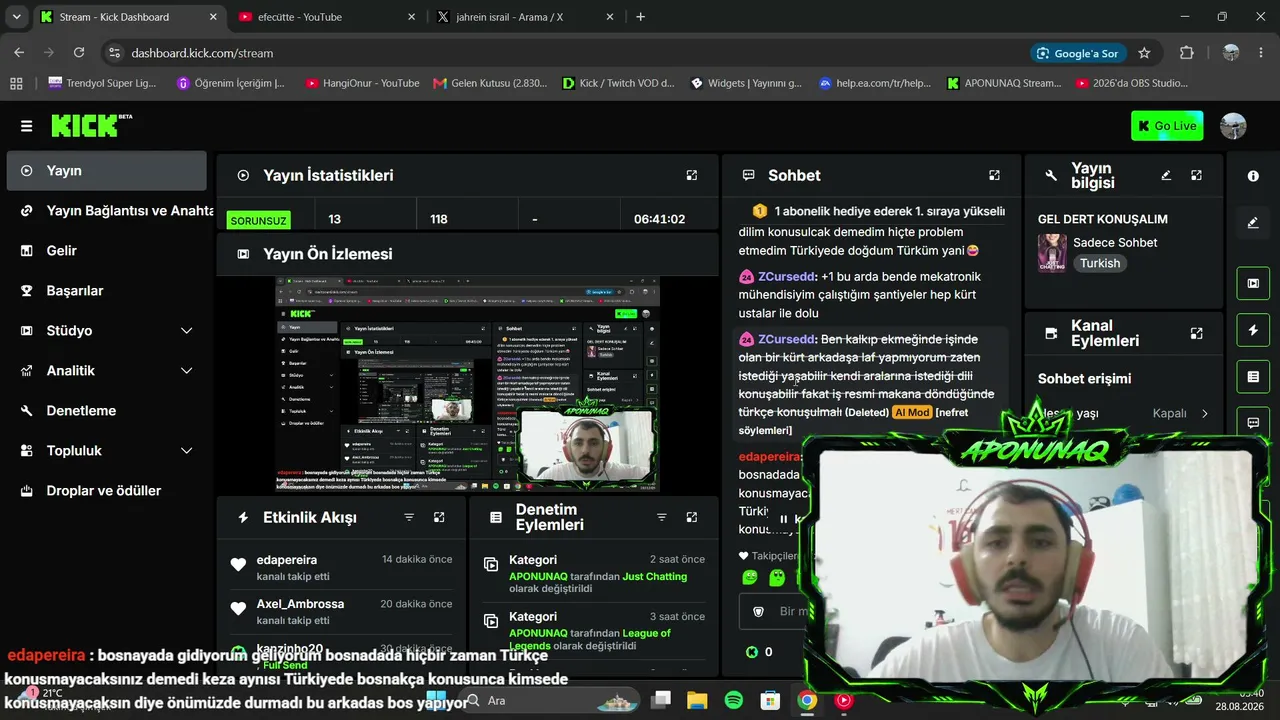
Task: Select Yayın in the sidebar
Action: (107, 171)
